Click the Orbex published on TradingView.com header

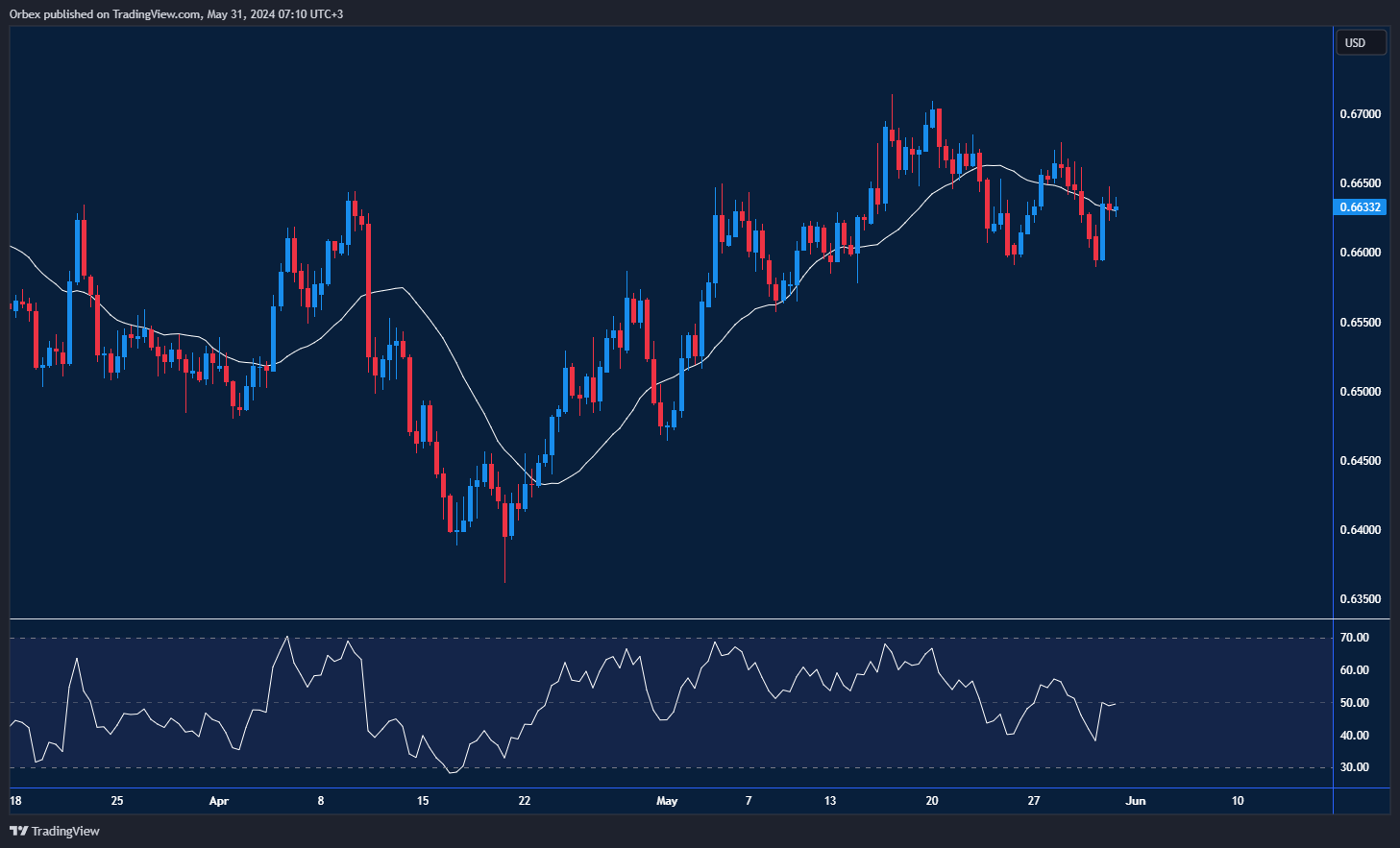coord(176,14)
